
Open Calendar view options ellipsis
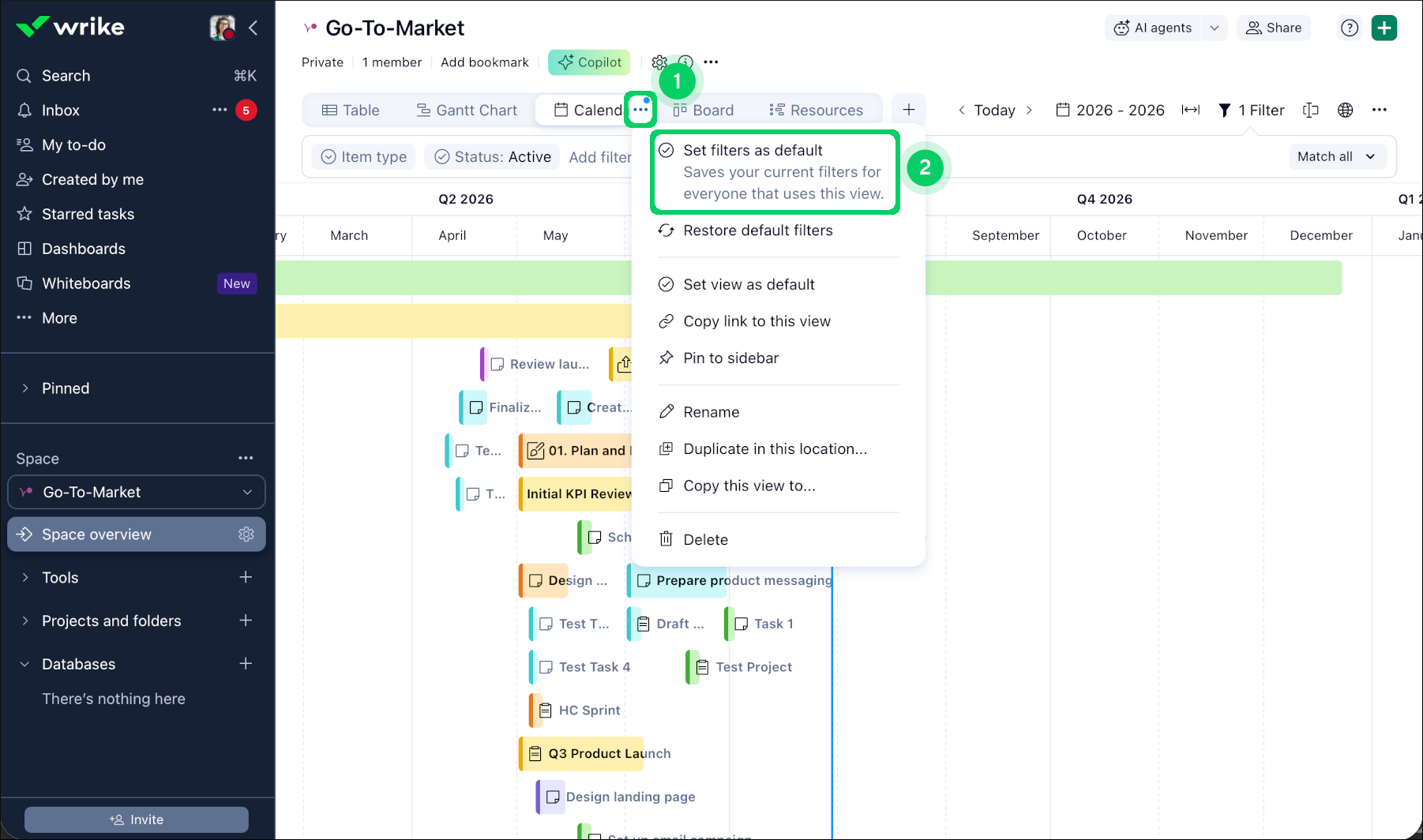click(640, 110)
